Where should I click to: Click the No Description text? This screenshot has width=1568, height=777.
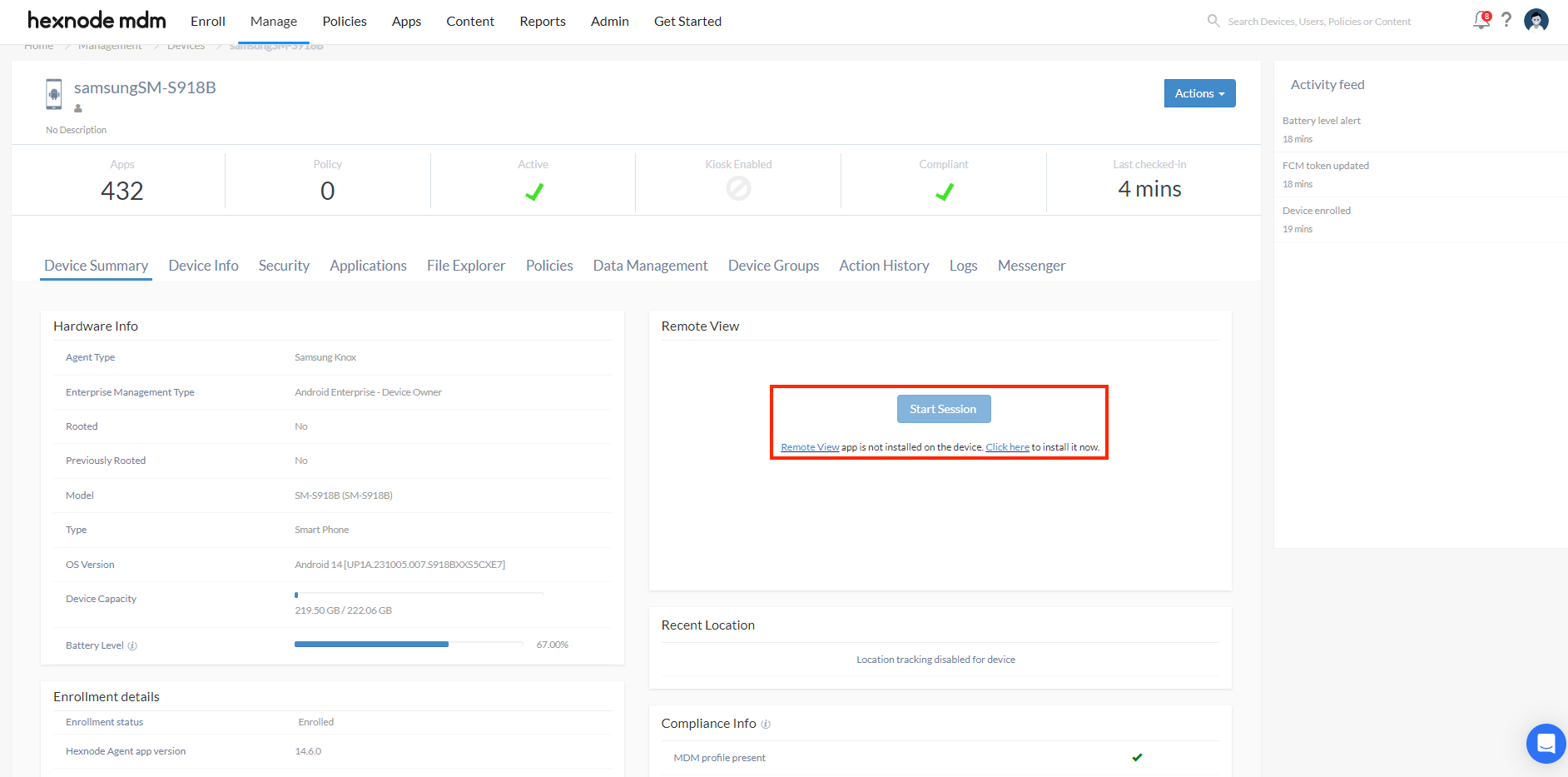click(x=76, y=130)
